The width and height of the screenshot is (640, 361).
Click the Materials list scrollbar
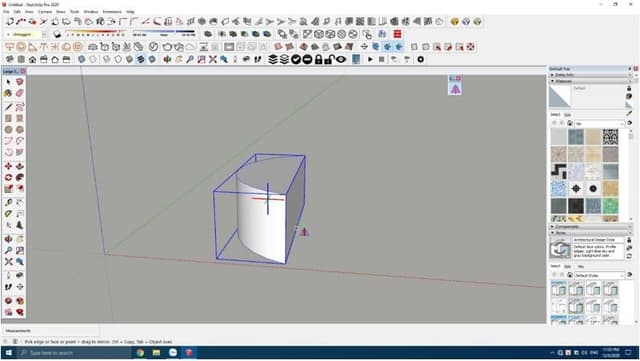(631, 174)
